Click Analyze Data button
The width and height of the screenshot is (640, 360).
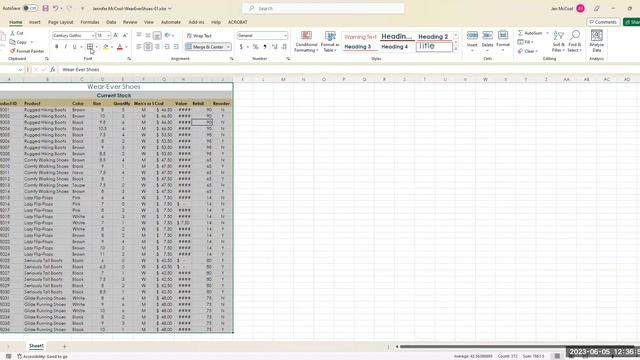point(596,41)
